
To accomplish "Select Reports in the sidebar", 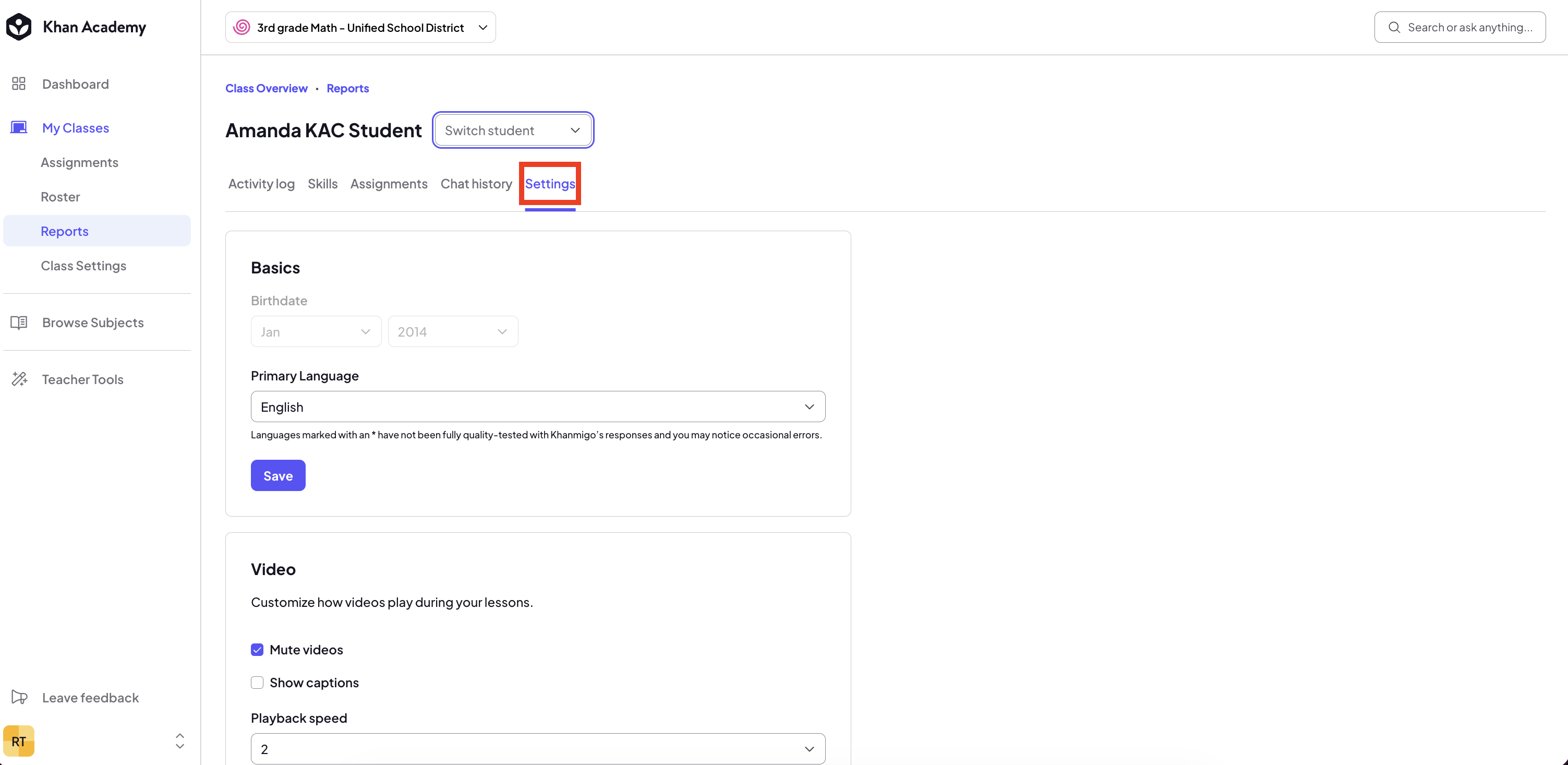I will point(97,231).
